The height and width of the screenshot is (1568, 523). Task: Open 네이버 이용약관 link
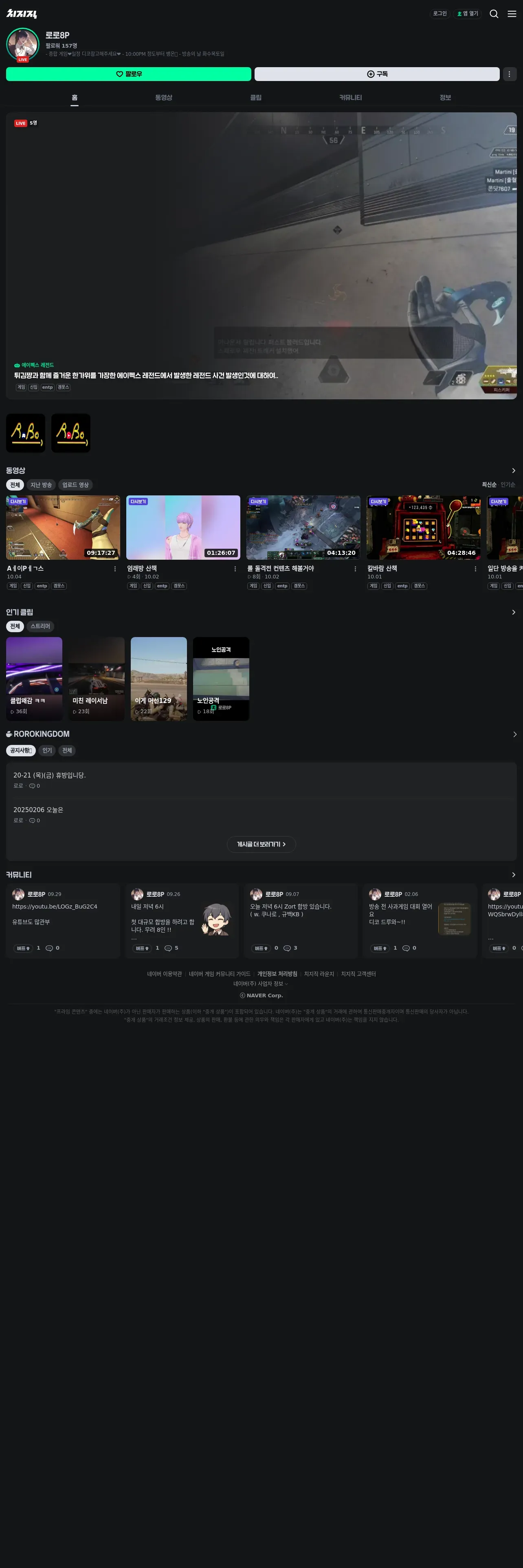point(165,974)
